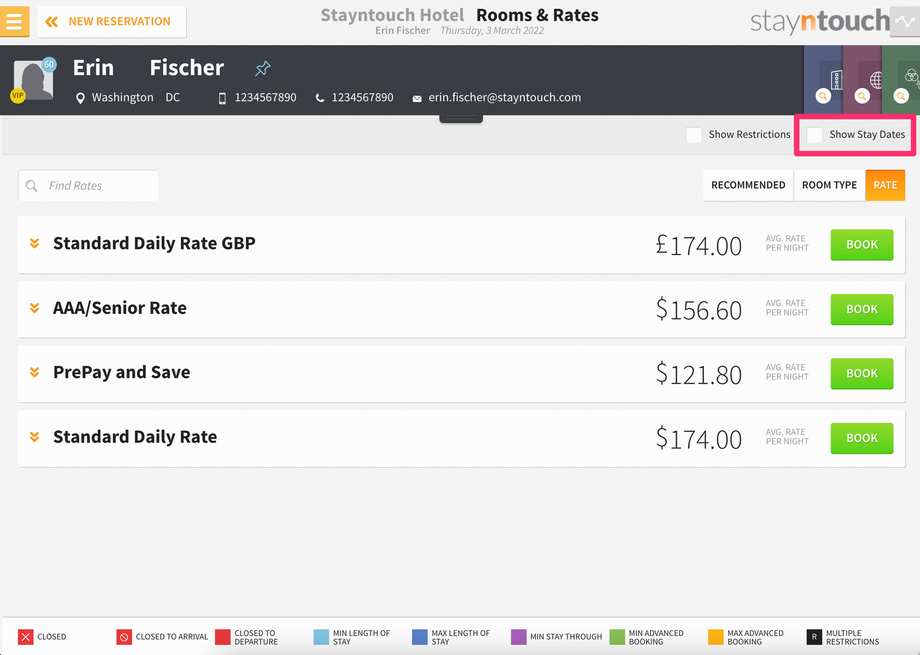Enable the Show Restrictions checkbox
Viewport: 920px width, 655px height.
point(694,135)
